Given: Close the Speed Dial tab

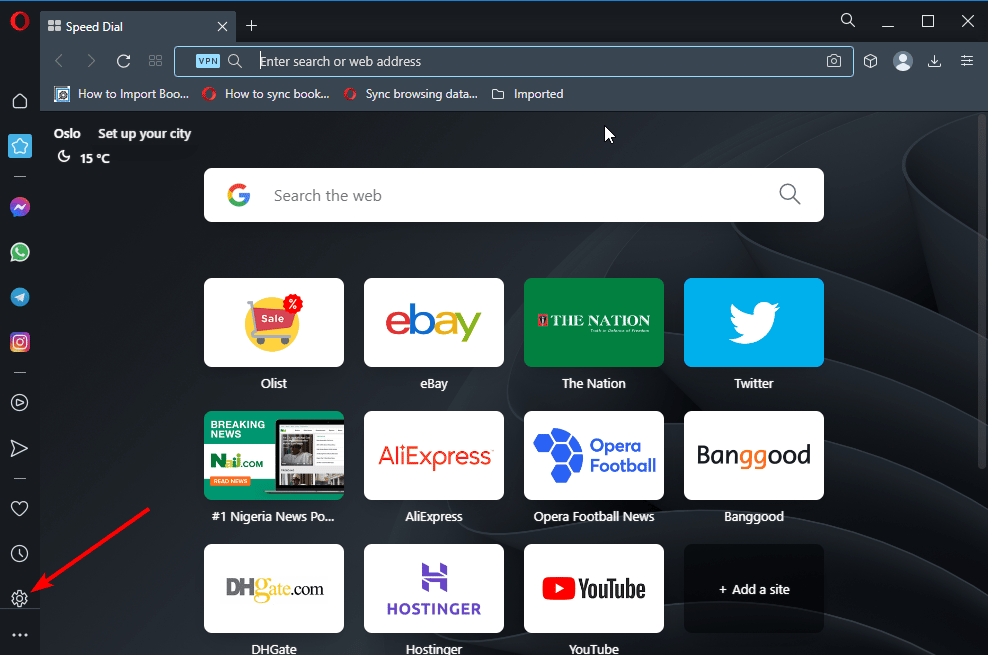Looking at the screenshot, I should (222, 26).
